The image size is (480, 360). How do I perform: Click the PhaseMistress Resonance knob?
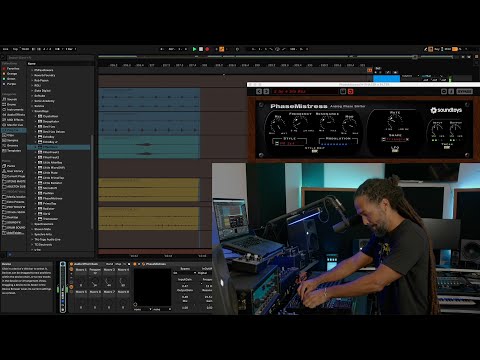point(327,124)
